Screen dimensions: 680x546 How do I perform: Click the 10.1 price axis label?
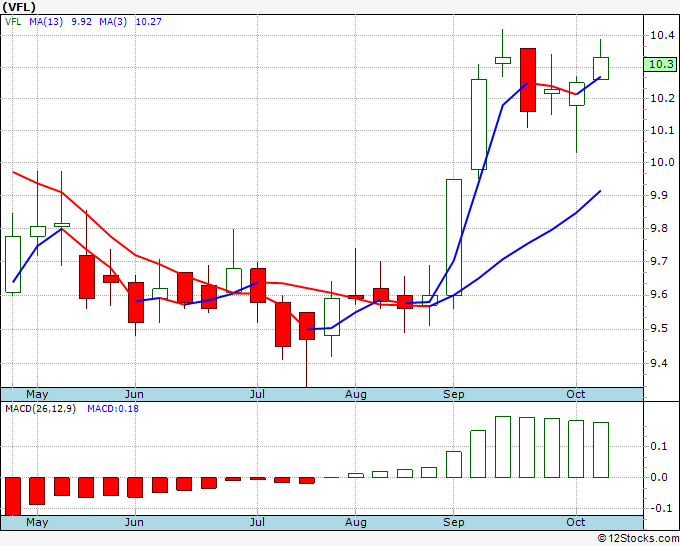pyautogui.click(x=662, y=130)
